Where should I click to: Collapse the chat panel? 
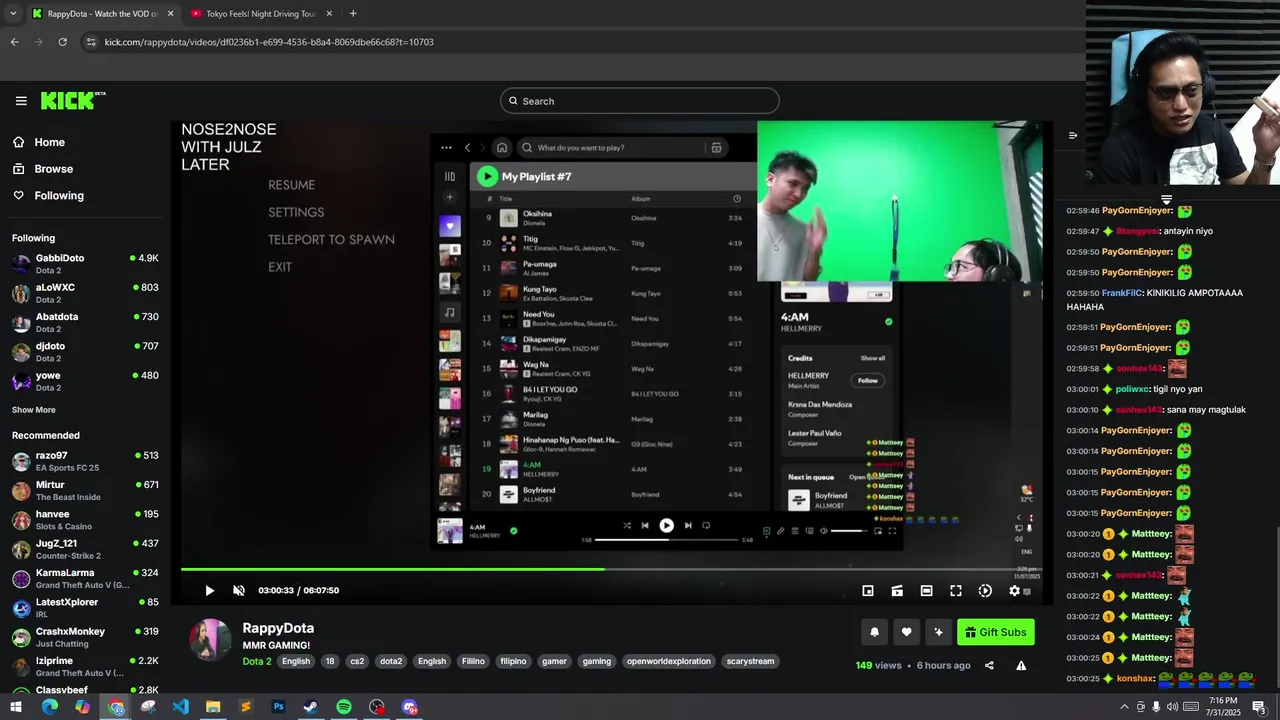[1073, 135]
